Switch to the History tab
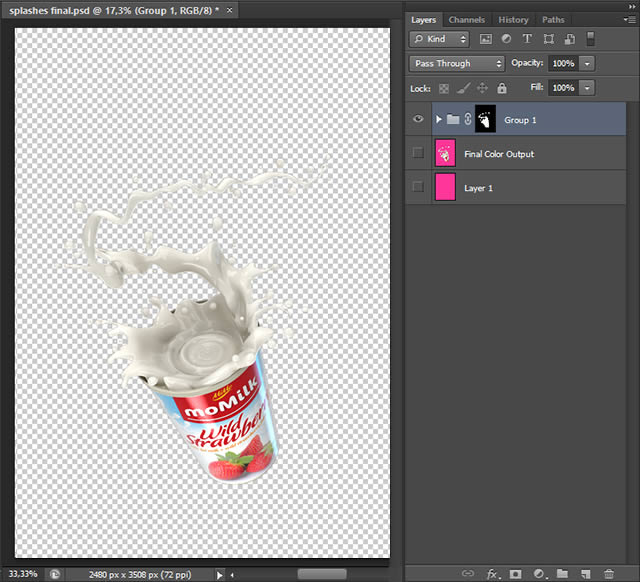 (x=513, y=20)
